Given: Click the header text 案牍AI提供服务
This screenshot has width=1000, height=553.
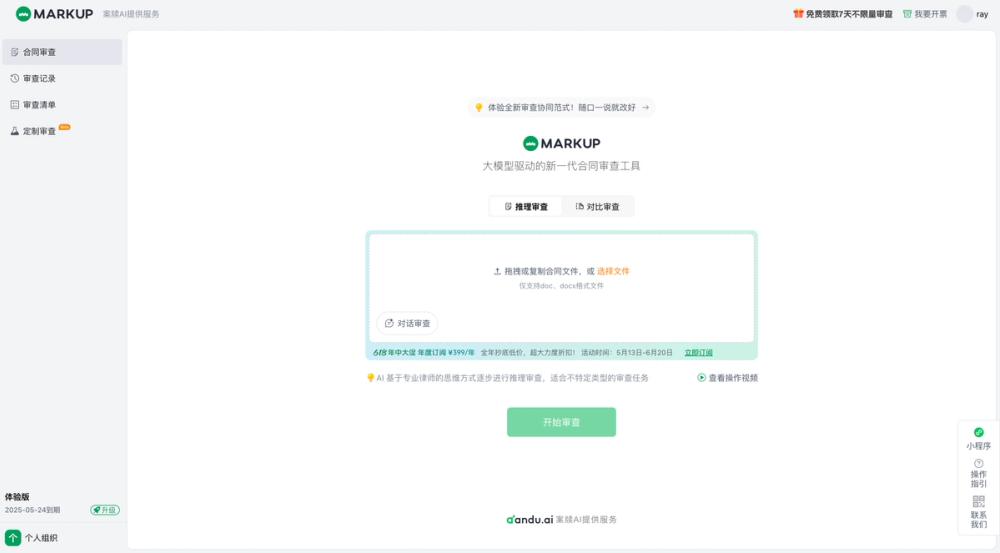Looking at the screenshot, I should pos(131,14).
